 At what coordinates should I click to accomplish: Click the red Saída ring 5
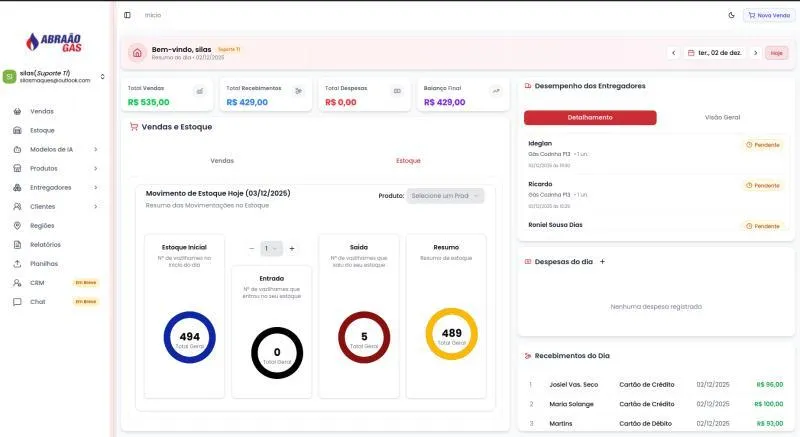click(364, 337)
